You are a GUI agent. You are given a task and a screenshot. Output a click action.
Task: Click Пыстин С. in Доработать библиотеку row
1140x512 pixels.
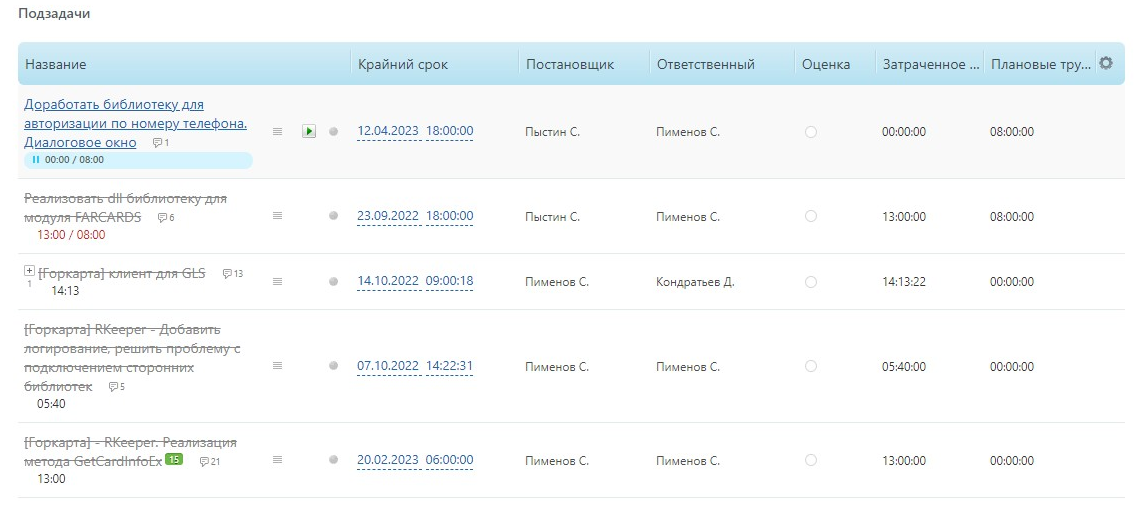553,132
